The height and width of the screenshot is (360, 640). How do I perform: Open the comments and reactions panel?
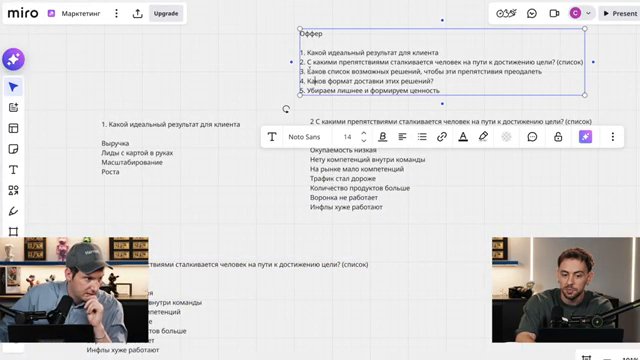[532, 13]
